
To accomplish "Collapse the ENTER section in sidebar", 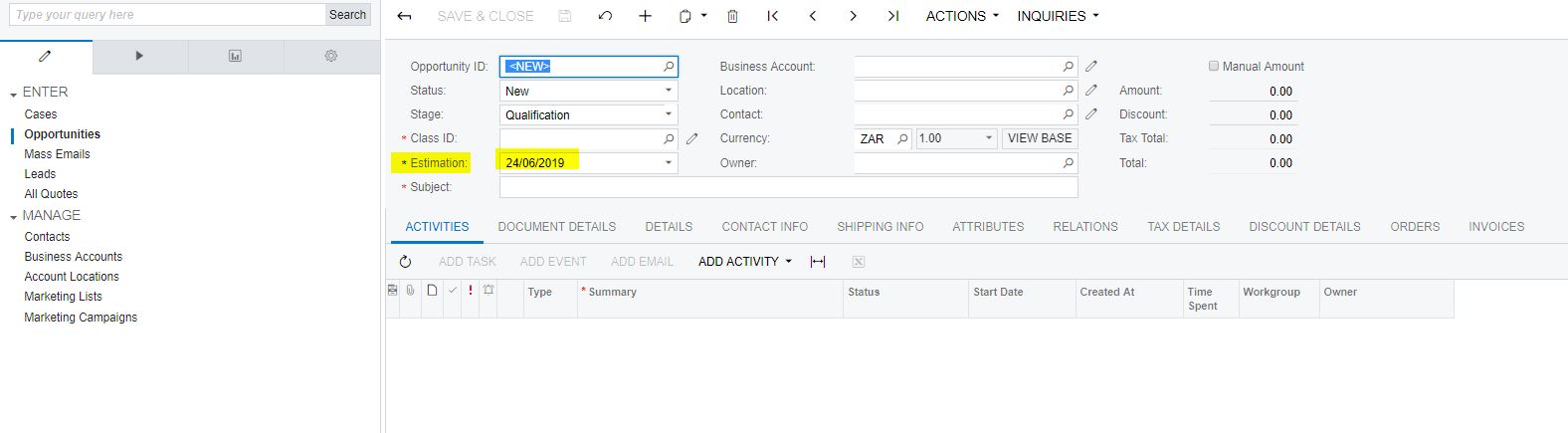I will click(x=13, y=94).
